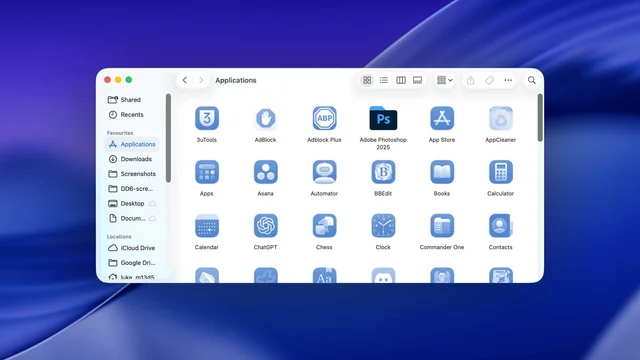The height and width of the screenshot is (360, 640).
Task: Click the Applications window title
Action: point(236,80)
